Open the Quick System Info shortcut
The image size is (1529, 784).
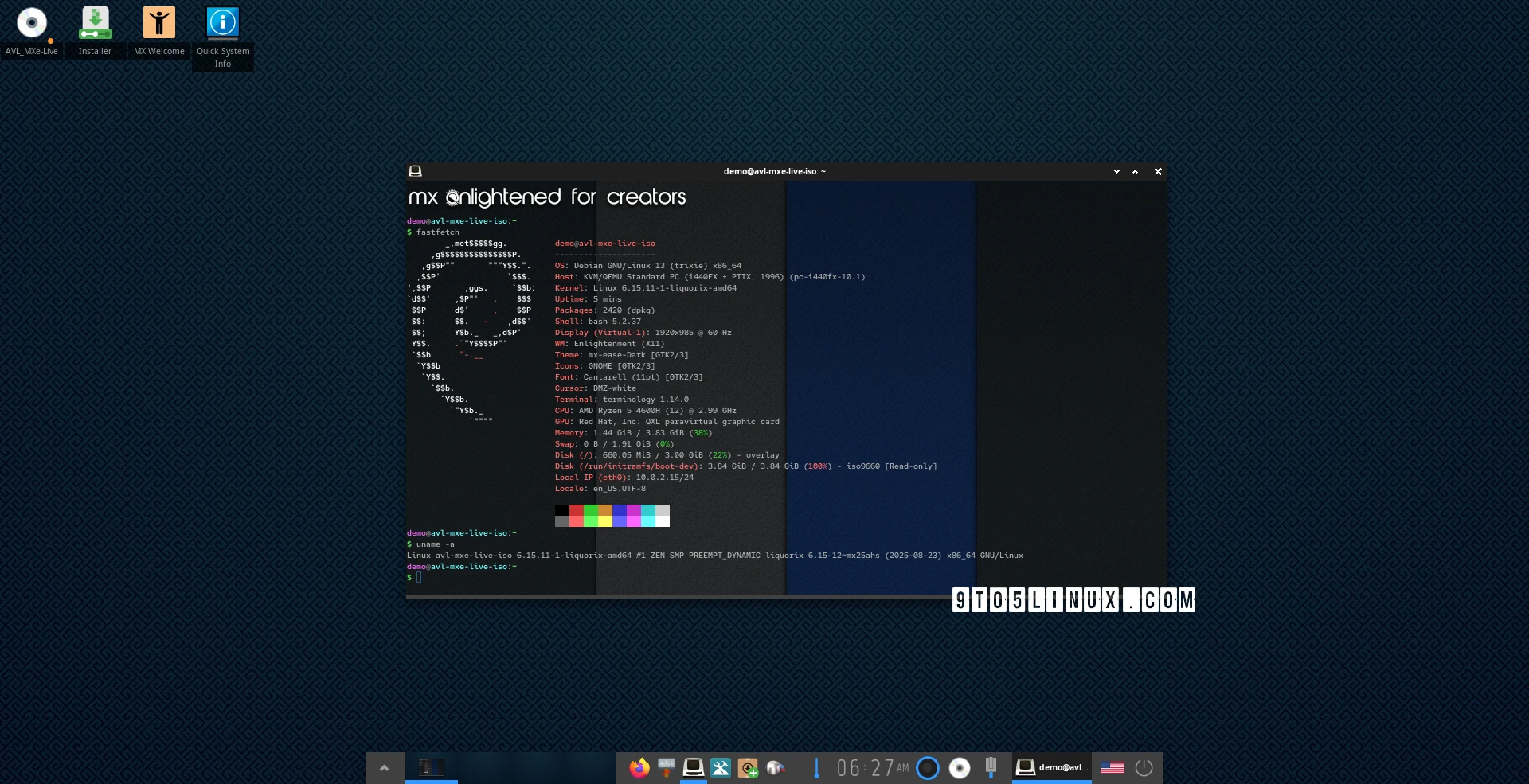(x=223, y=24)
